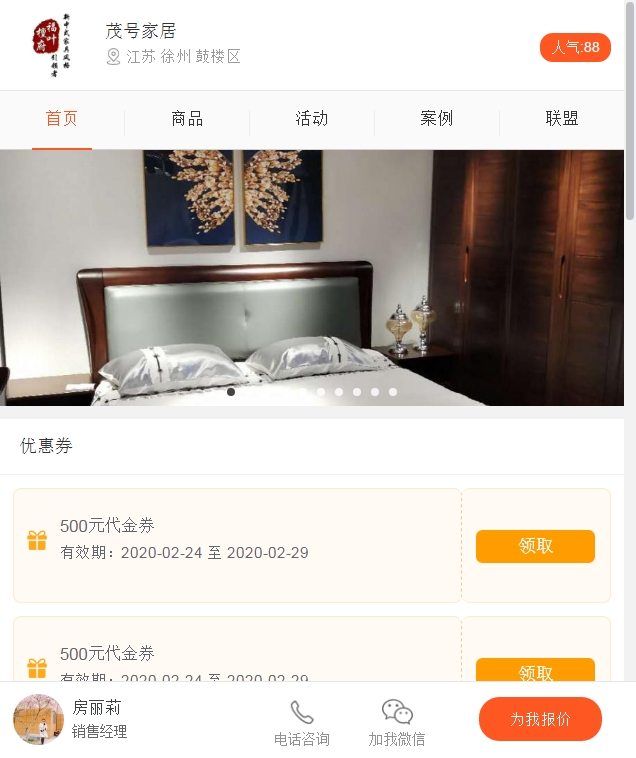Claim the first 500元代金券 coupon

pos(535,546)
